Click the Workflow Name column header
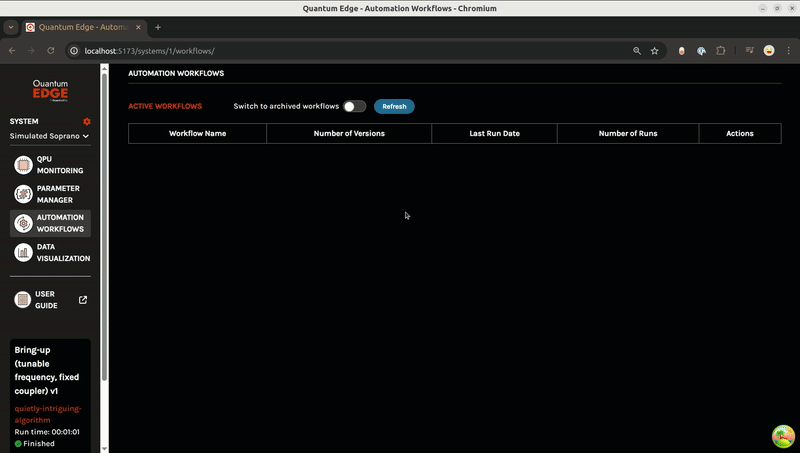Viewport: 800px width, 453px height. pos(197,133)
